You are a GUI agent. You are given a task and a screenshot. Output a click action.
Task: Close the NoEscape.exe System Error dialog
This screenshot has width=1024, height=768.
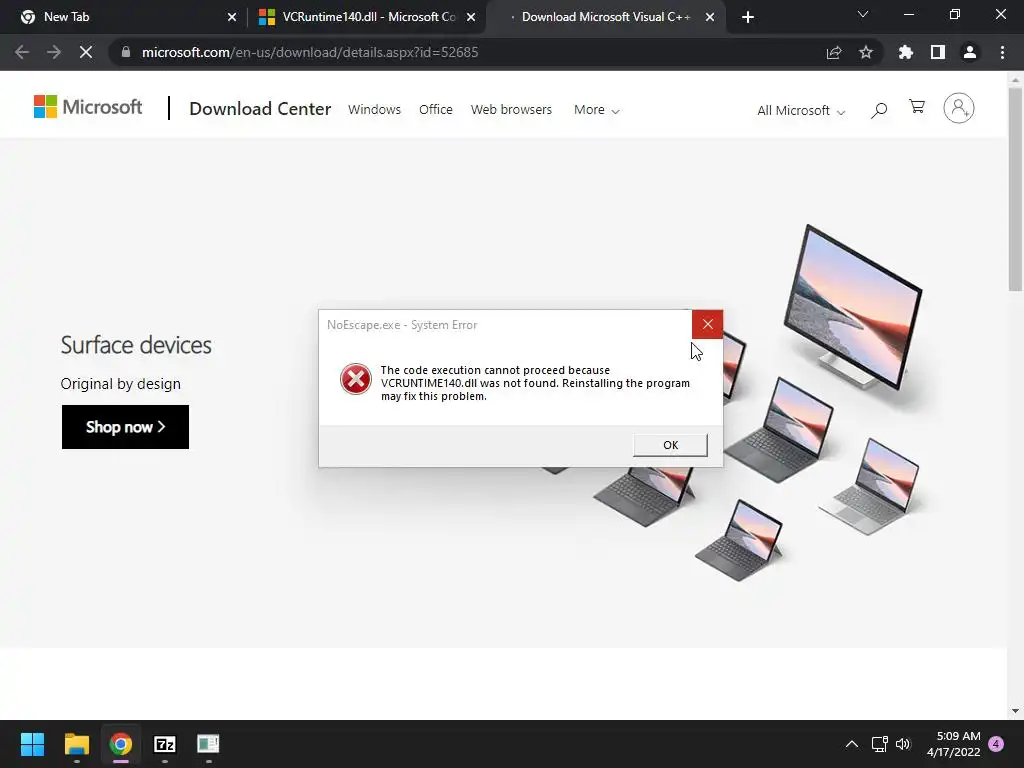[x=707, y=325]
